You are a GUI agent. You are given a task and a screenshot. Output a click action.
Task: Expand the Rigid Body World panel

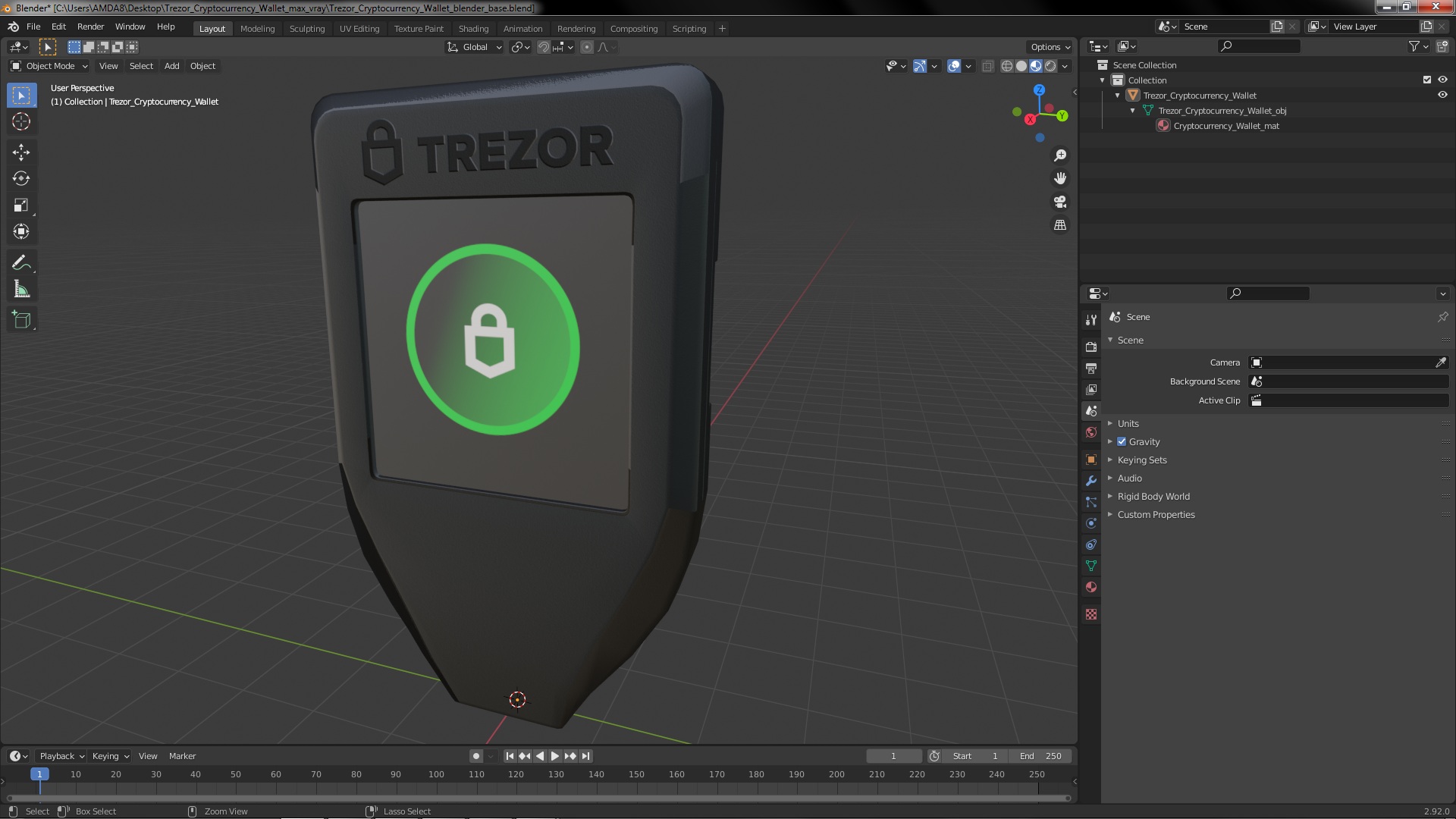tap(1153, 496)
